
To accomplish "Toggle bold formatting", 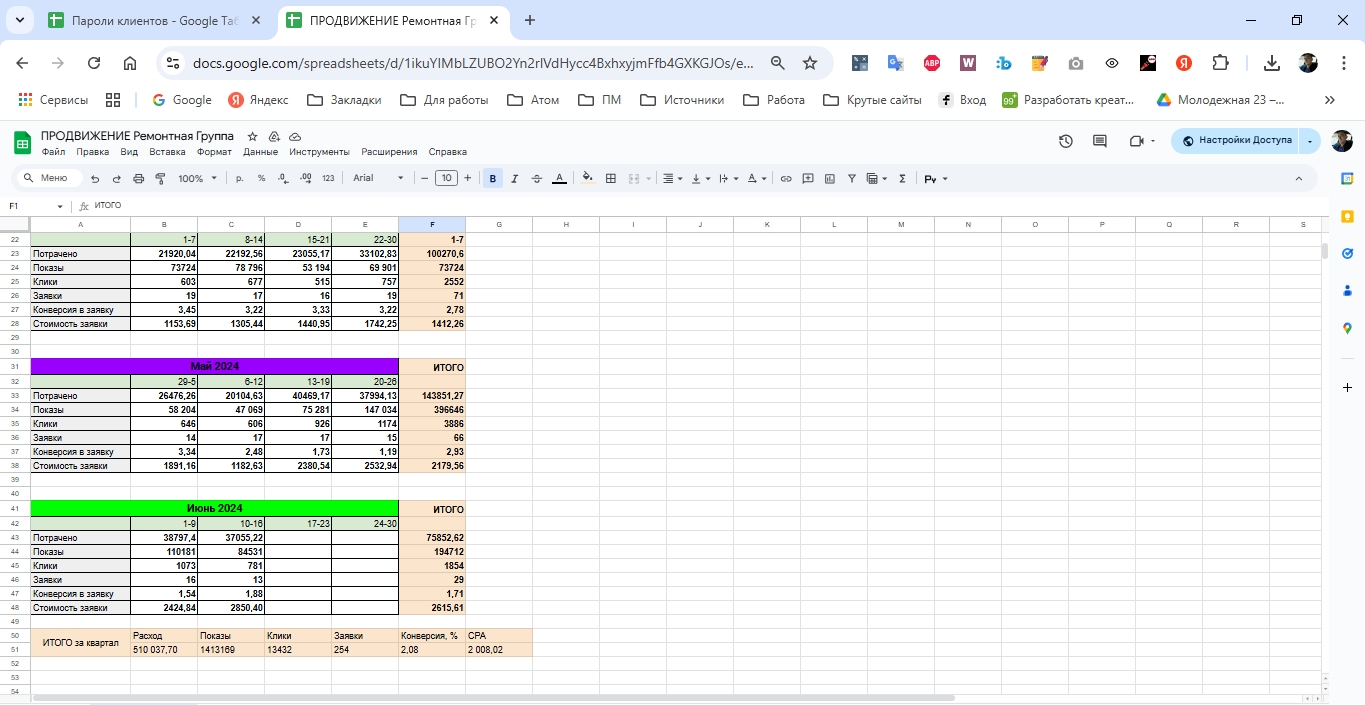I will (x=493, y=179).
